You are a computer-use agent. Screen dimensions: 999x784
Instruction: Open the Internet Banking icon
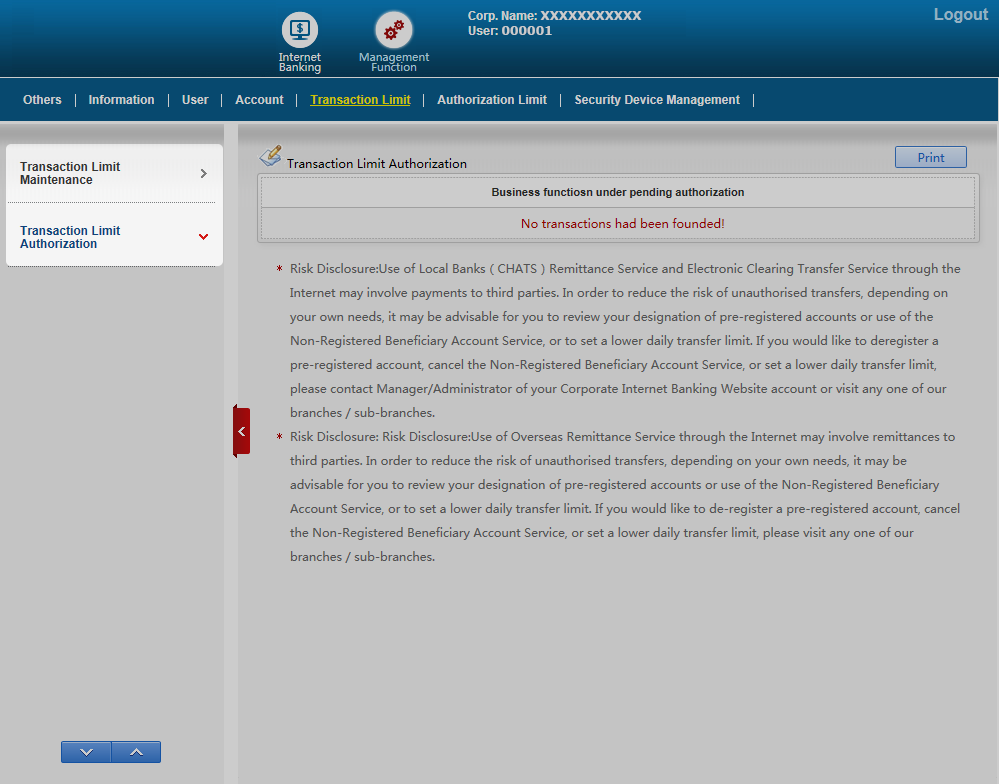299,30
